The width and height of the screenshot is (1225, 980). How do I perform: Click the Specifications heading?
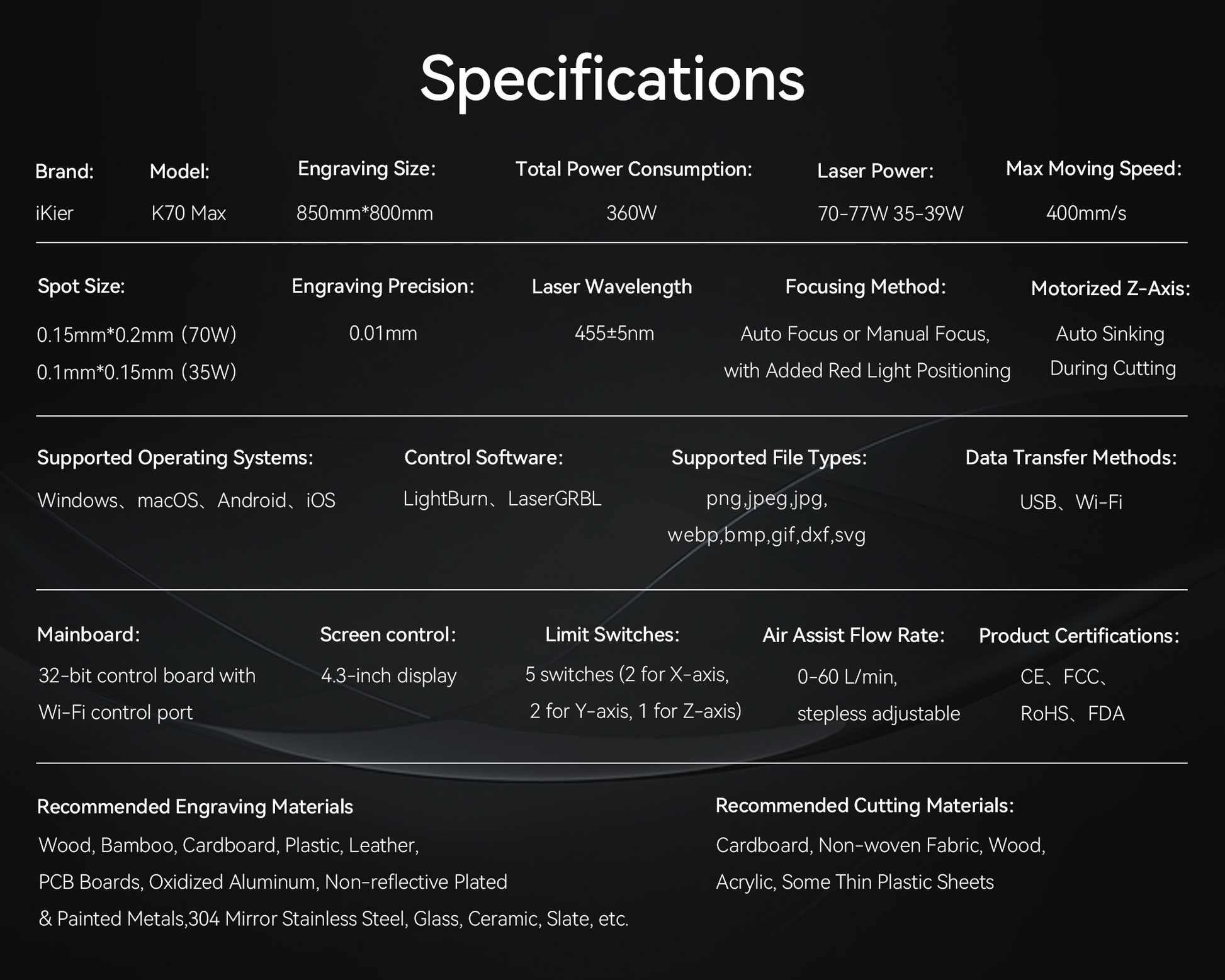(612, 79)
